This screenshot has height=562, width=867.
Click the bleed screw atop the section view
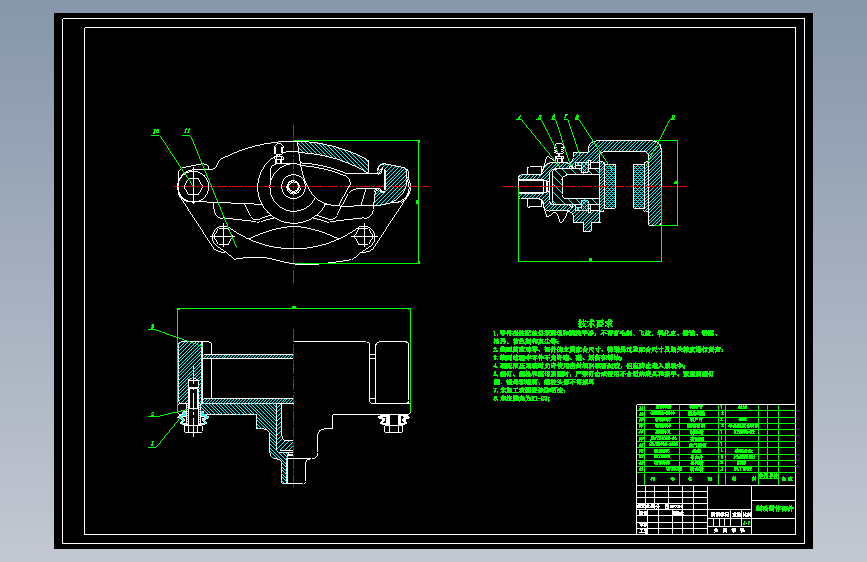click(559, 152)
